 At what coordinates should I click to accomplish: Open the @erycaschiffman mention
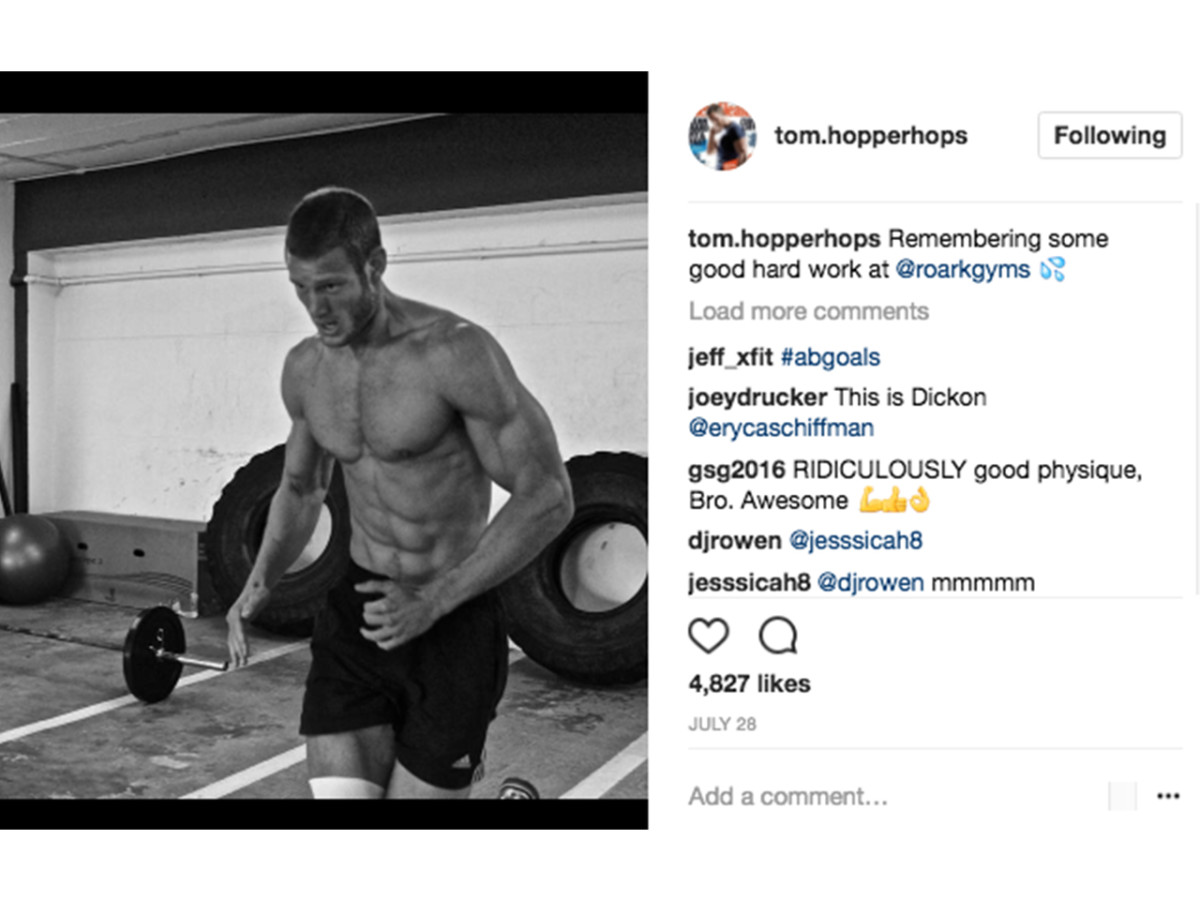[x=781, y=428]
